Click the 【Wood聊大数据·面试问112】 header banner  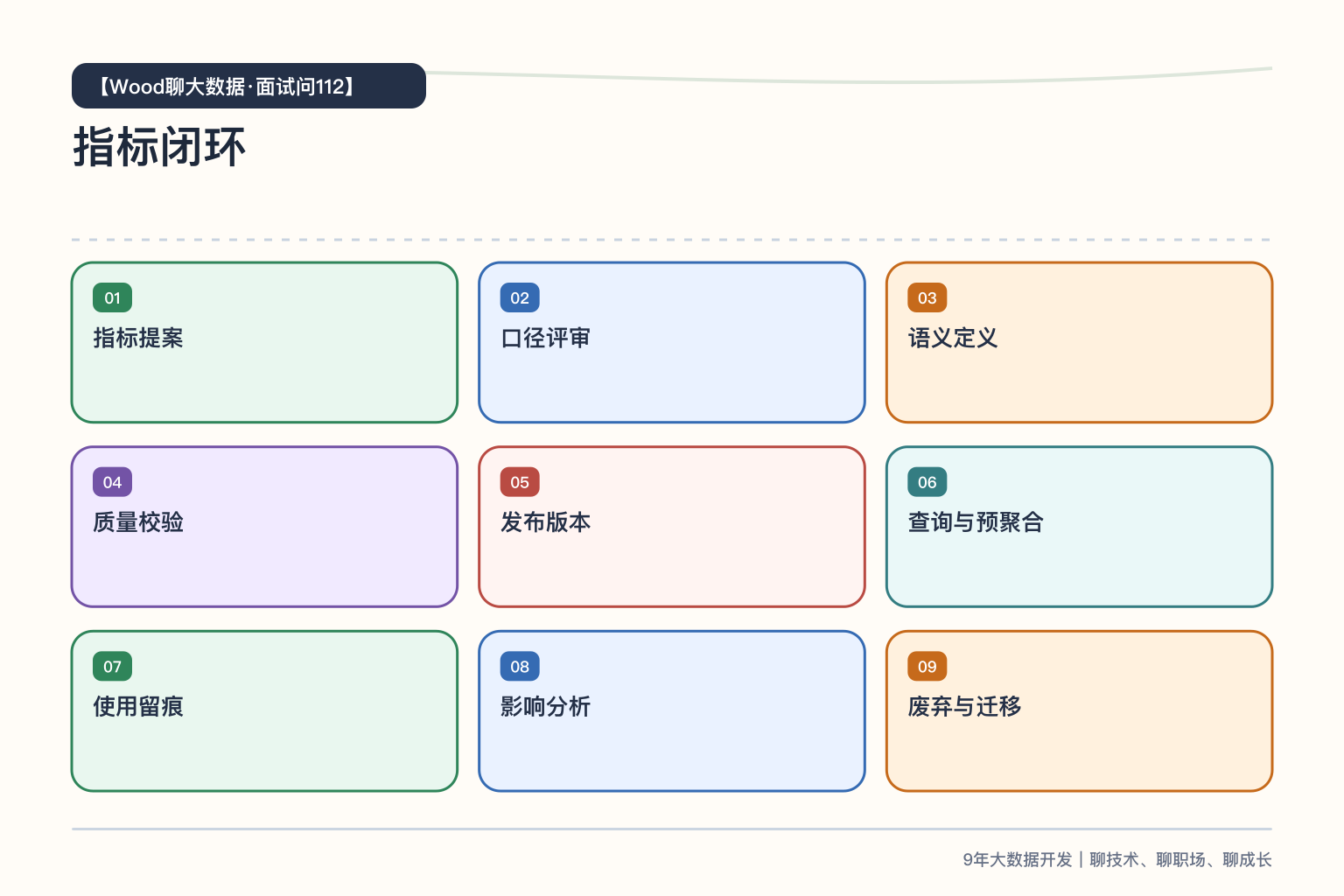coord(248,86)
